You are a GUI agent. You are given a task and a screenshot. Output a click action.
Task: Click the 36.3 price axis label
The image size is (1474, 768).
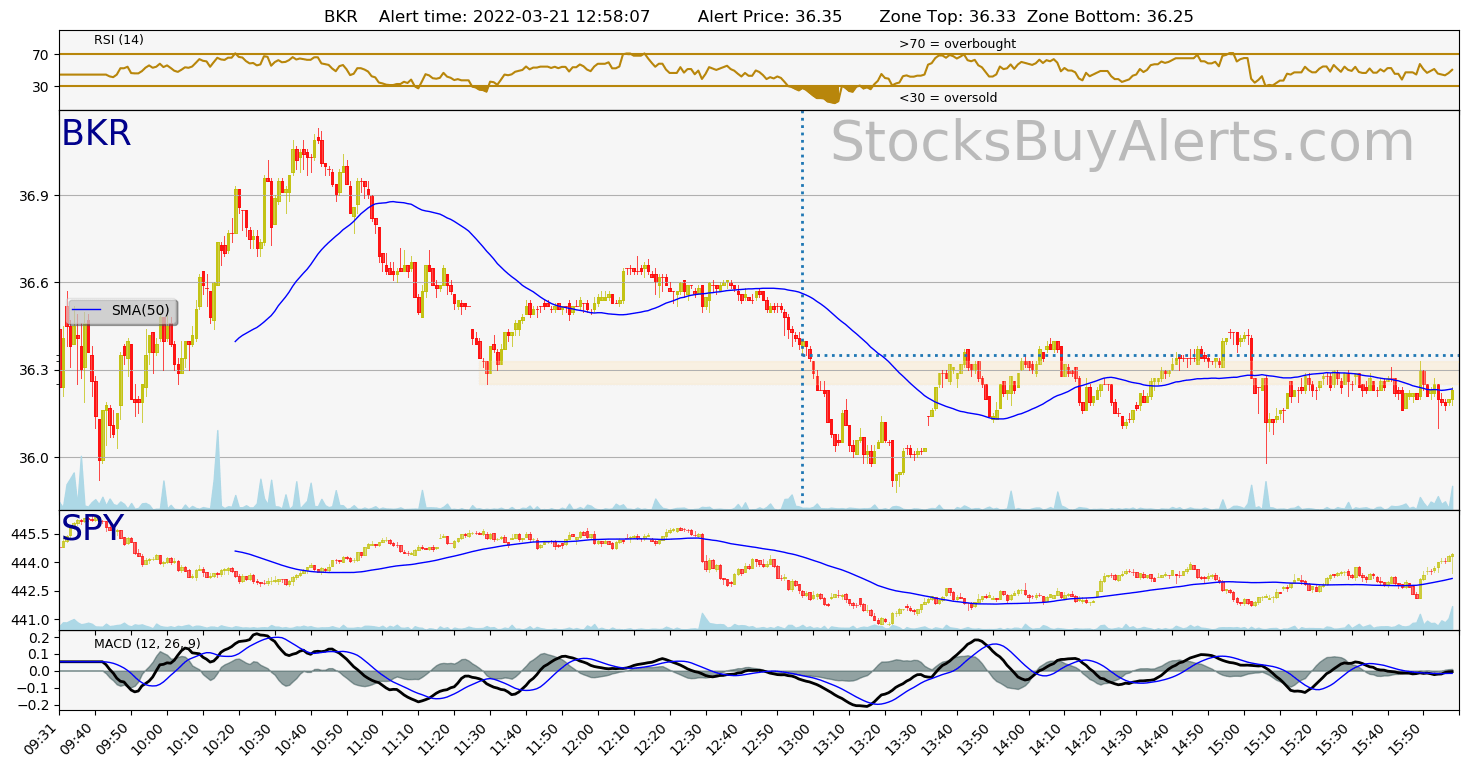[34, 370]
